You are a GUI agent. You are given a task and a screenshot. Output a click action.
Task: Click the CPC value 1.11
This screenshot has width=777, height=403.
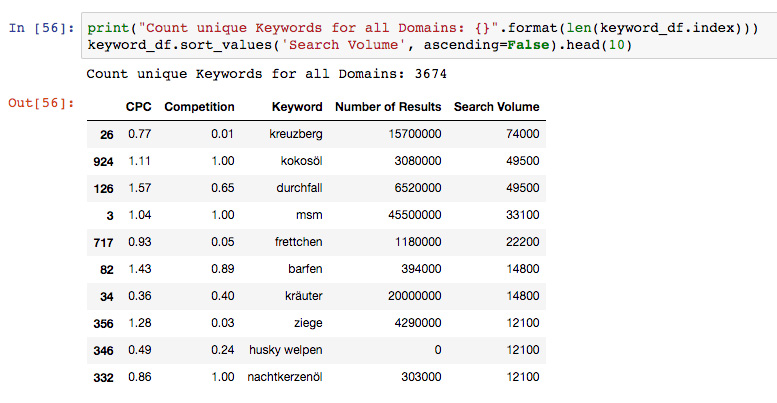coord(139,161)
